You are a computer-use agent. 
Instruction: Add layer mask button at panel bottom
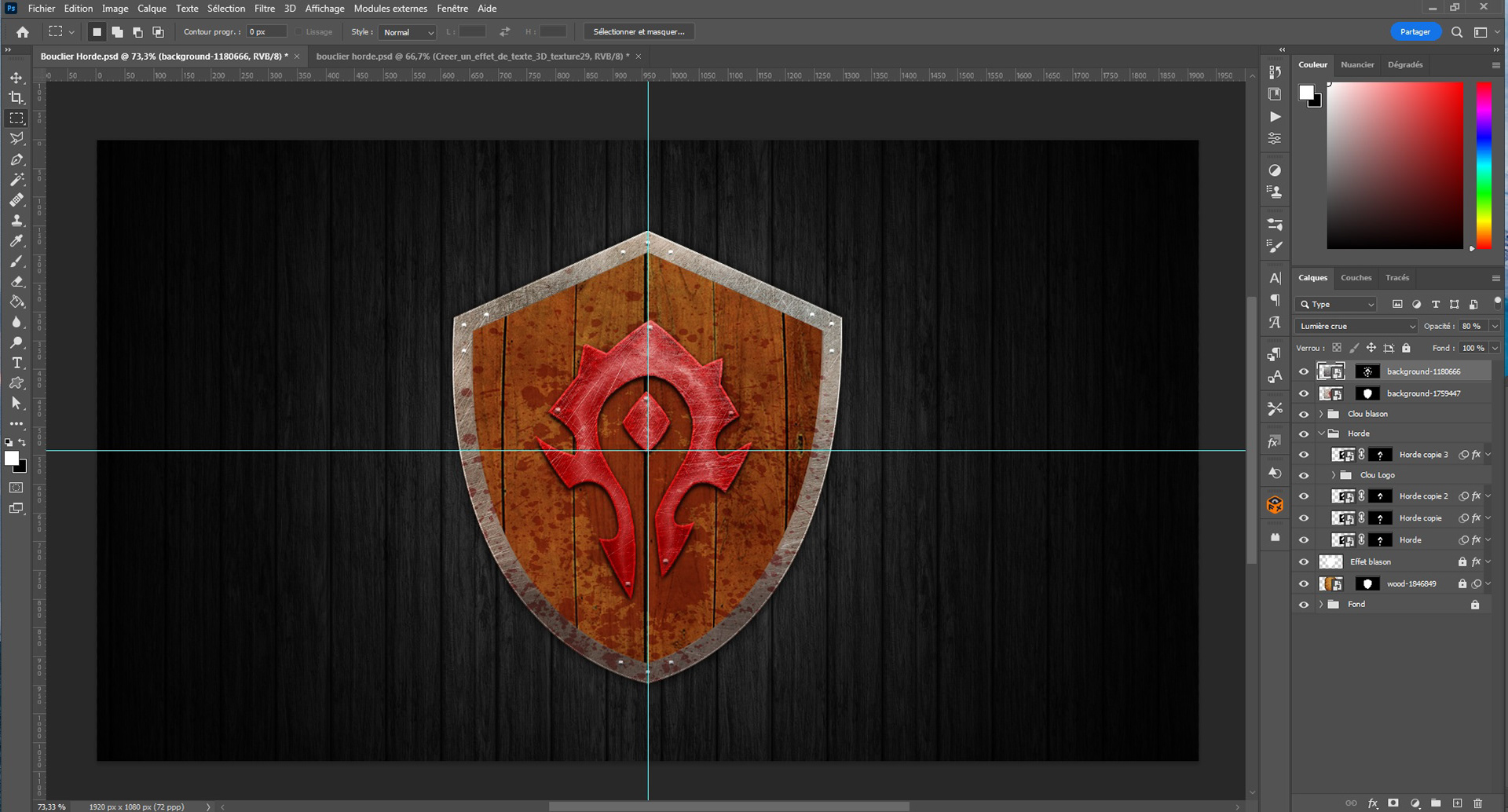click(x=1393, y=803)
